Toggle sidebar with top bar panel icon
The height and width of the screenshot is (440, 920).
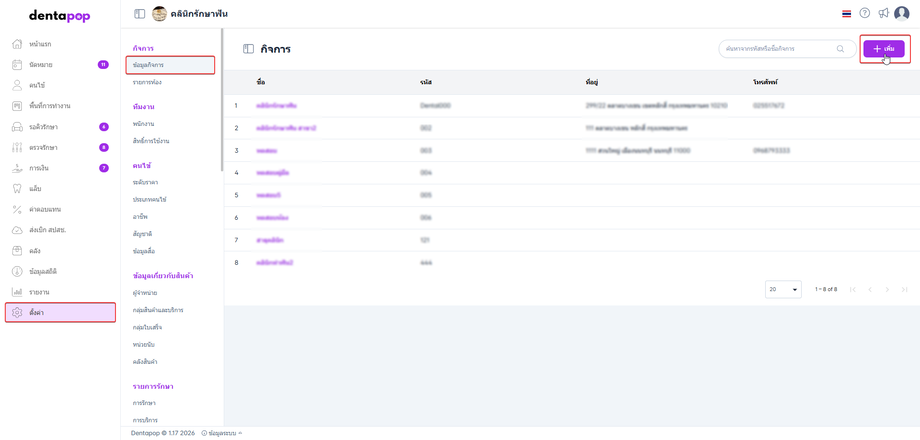point(140,13)
